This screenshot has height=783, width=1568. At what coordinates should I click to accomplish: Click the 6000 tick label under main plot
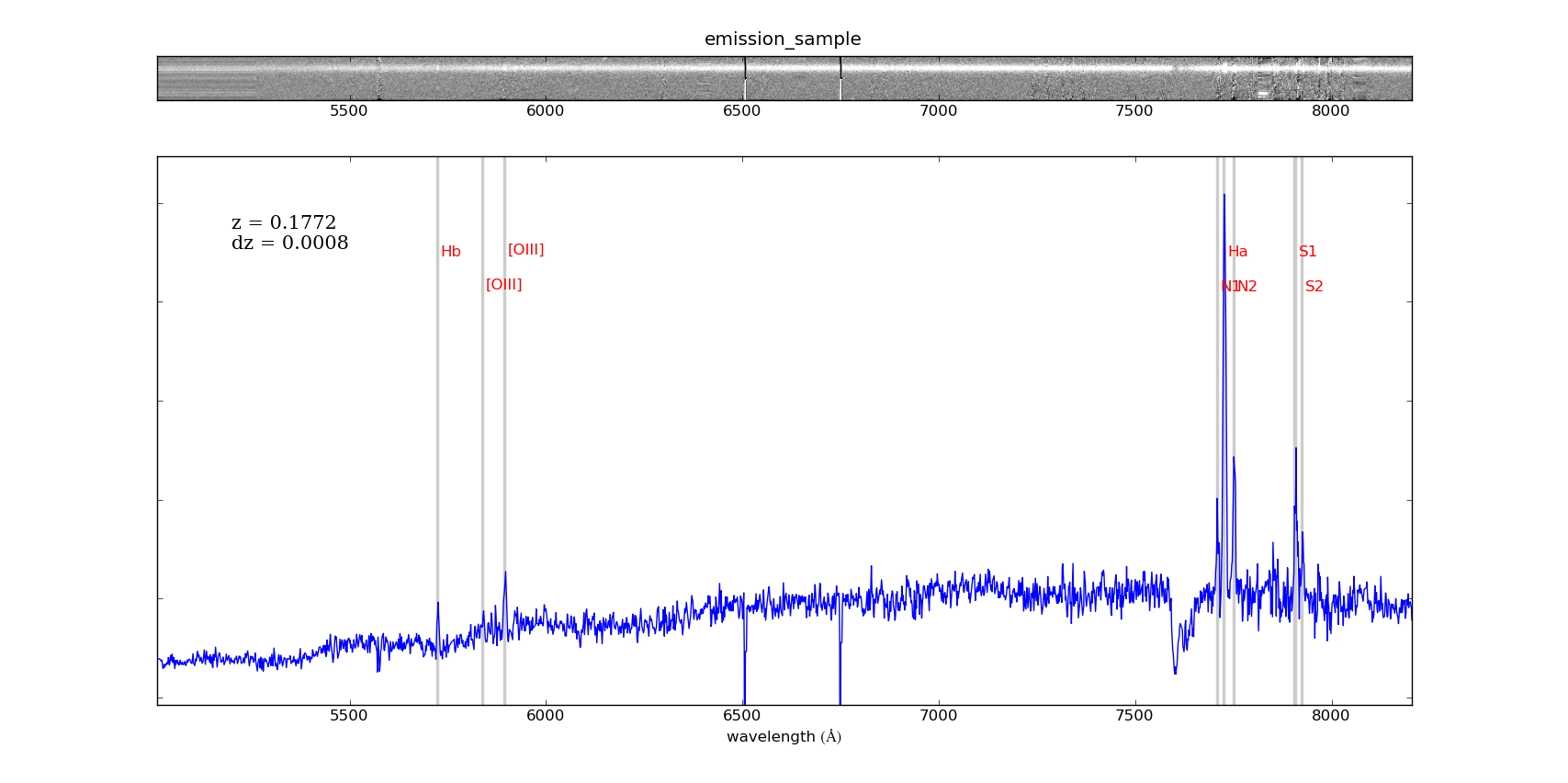[x=545, y=716]
